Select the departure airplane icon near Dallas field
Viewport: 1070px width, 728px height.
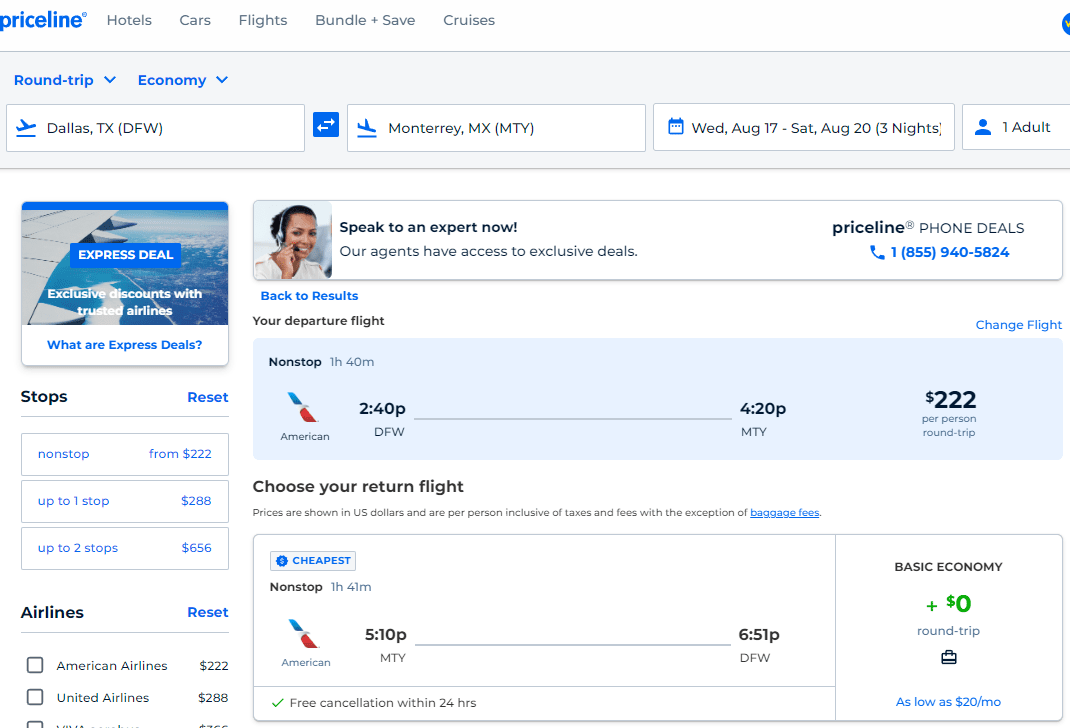[26, 127]
